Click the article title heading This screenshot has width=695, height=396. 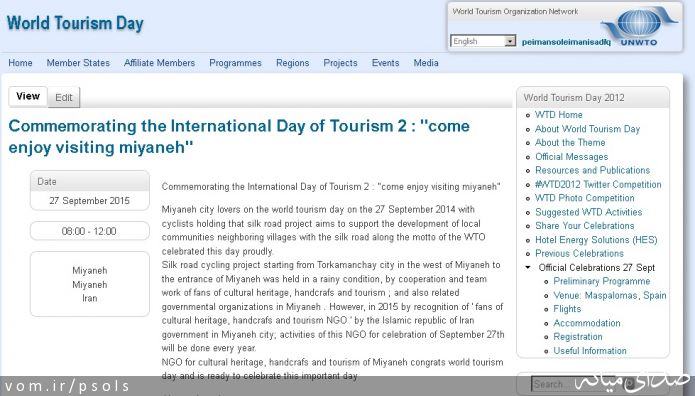tap(239, 137)
